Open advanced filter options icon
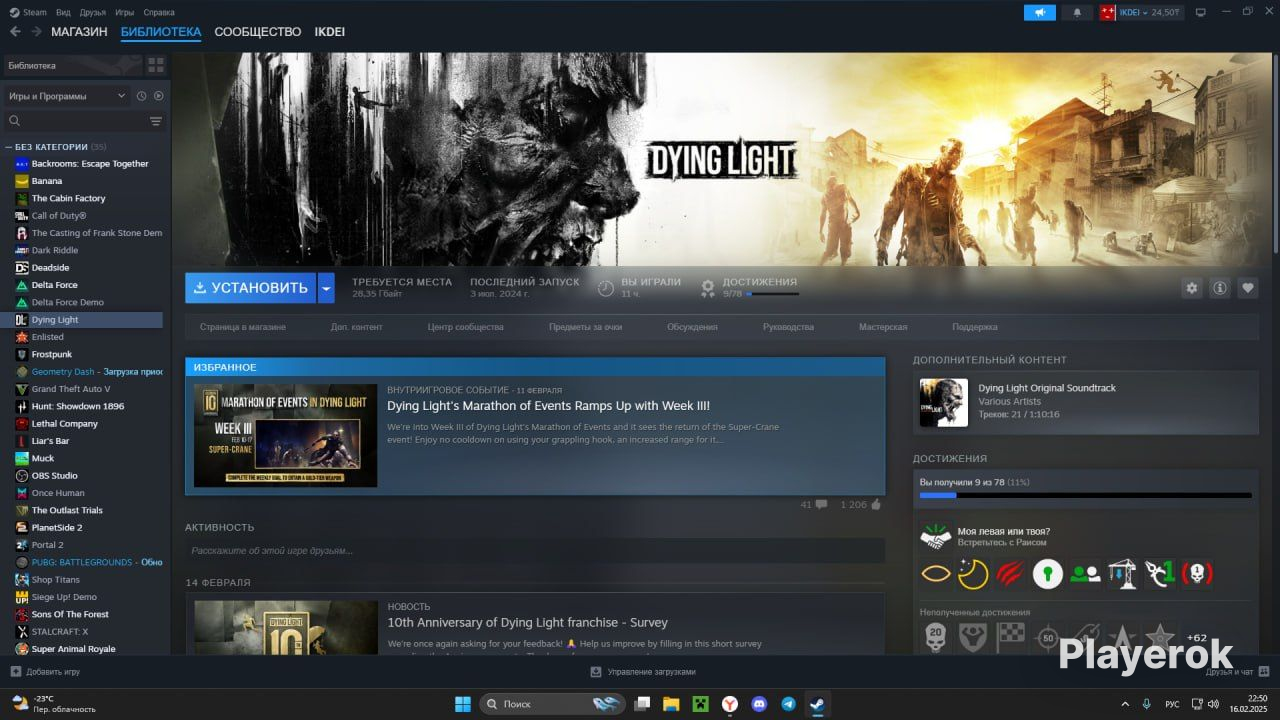This screenshot has width=1280, height=720. 156,121
